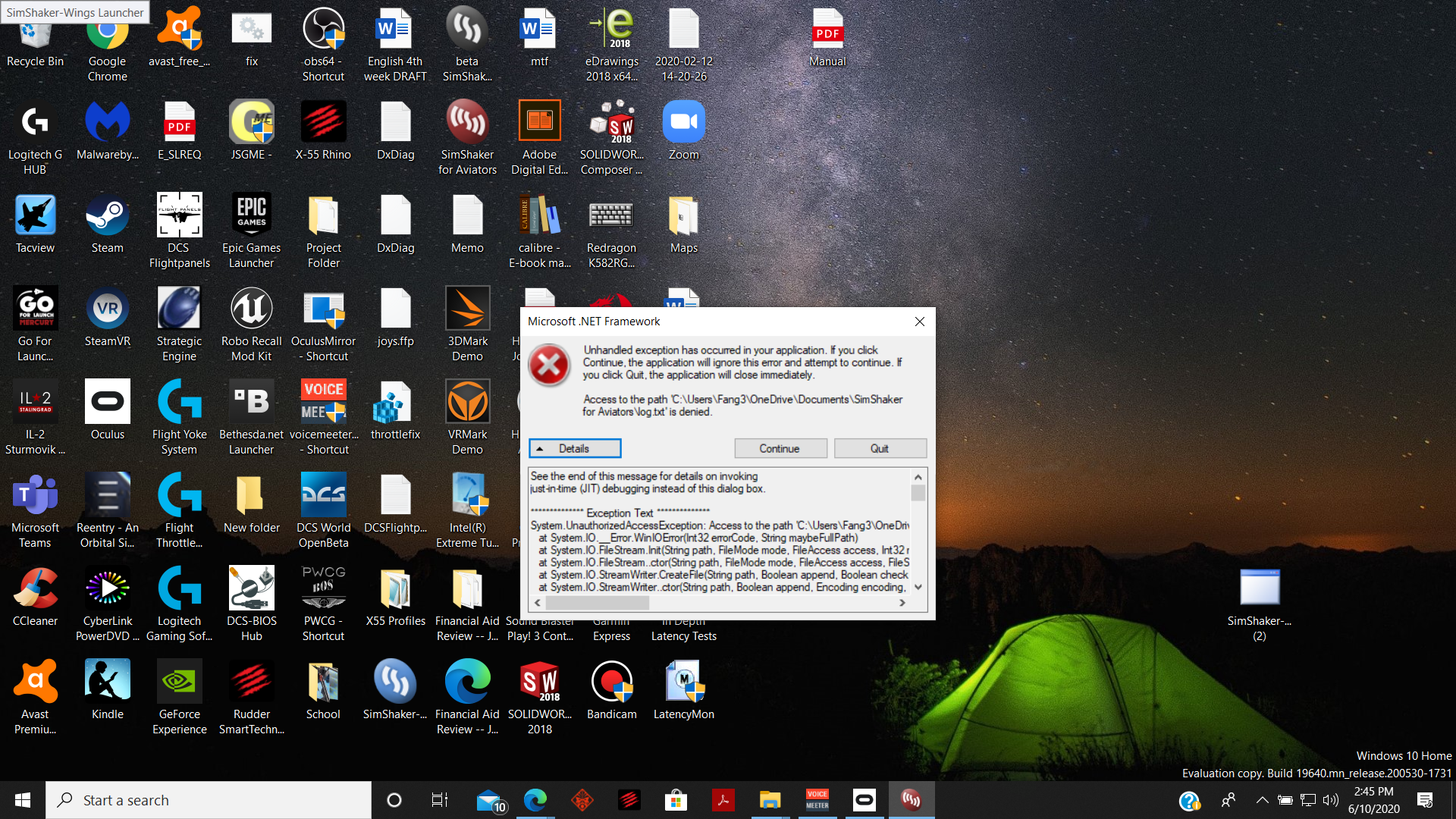The image size is (1456, 819).
Task: Click the horizontal scrollbar right arrow in exception text
Action: (x=902, y=603)
